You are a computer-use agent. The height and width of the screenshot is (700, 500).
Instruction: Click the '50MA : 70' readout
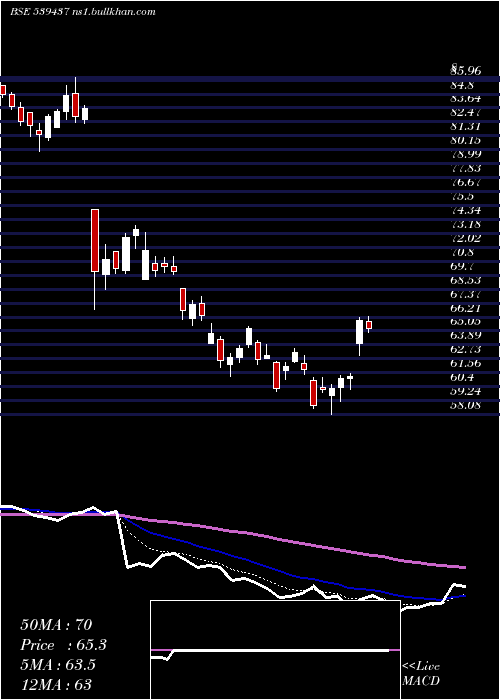tap(56, 625)
